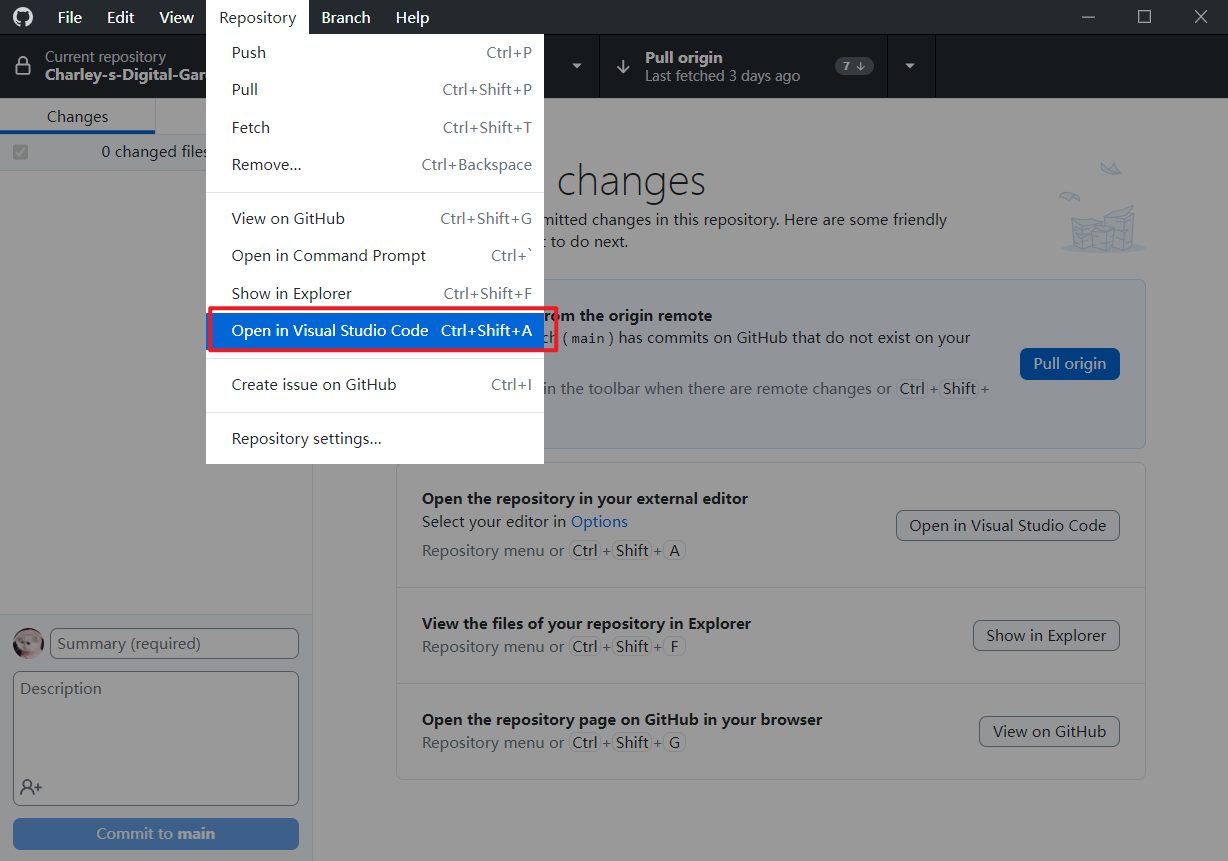
Task: Click the 7 commits behind badge
Action: [853, 66]
